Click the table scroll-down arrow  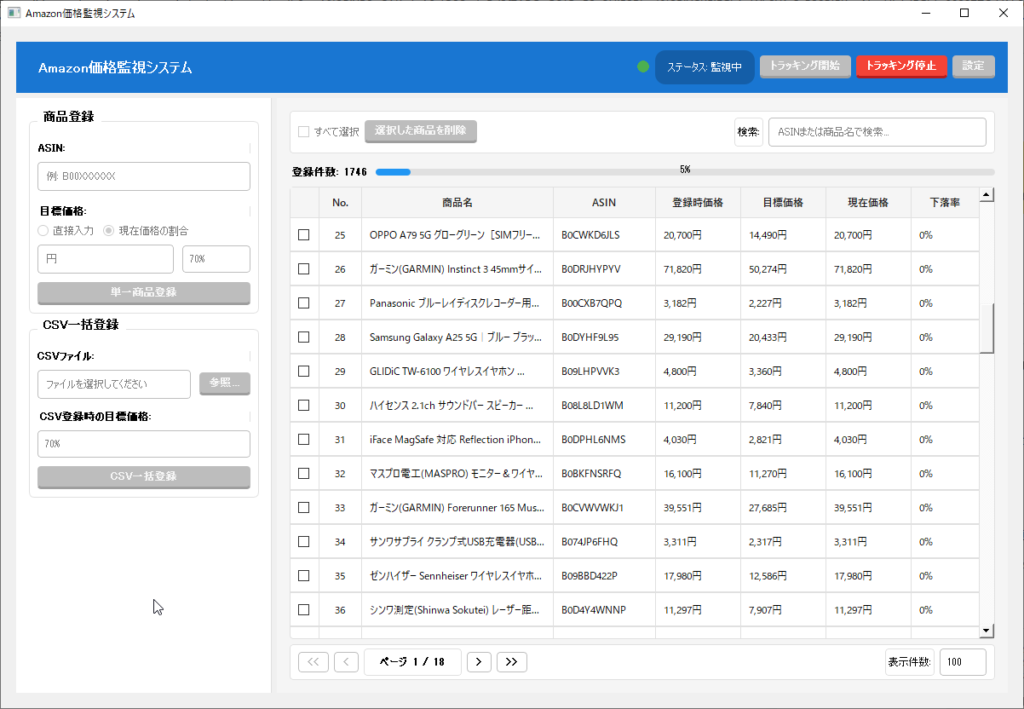[986, 630]
